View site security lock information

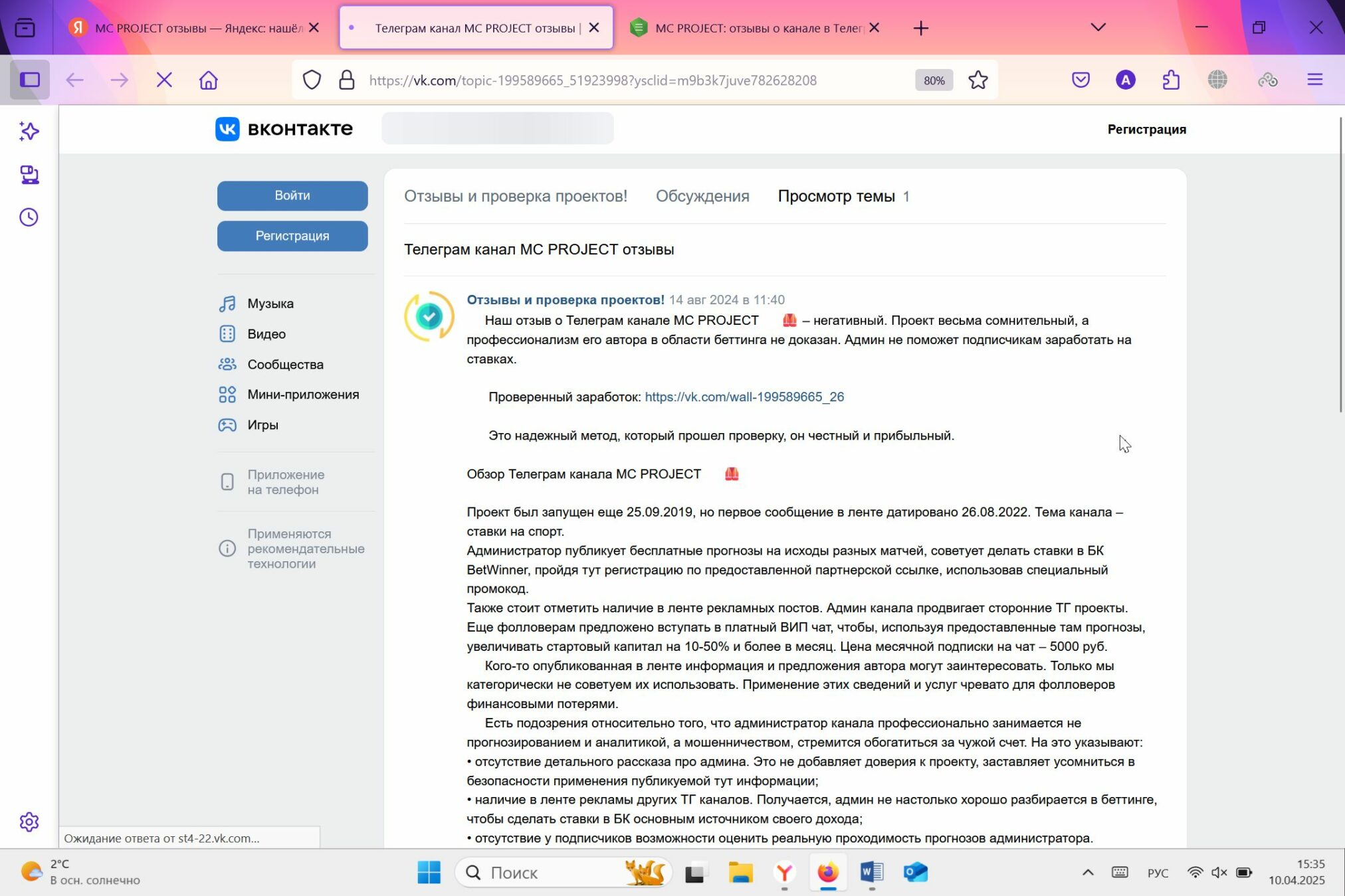pyautogui.click(x=346, y=80)
